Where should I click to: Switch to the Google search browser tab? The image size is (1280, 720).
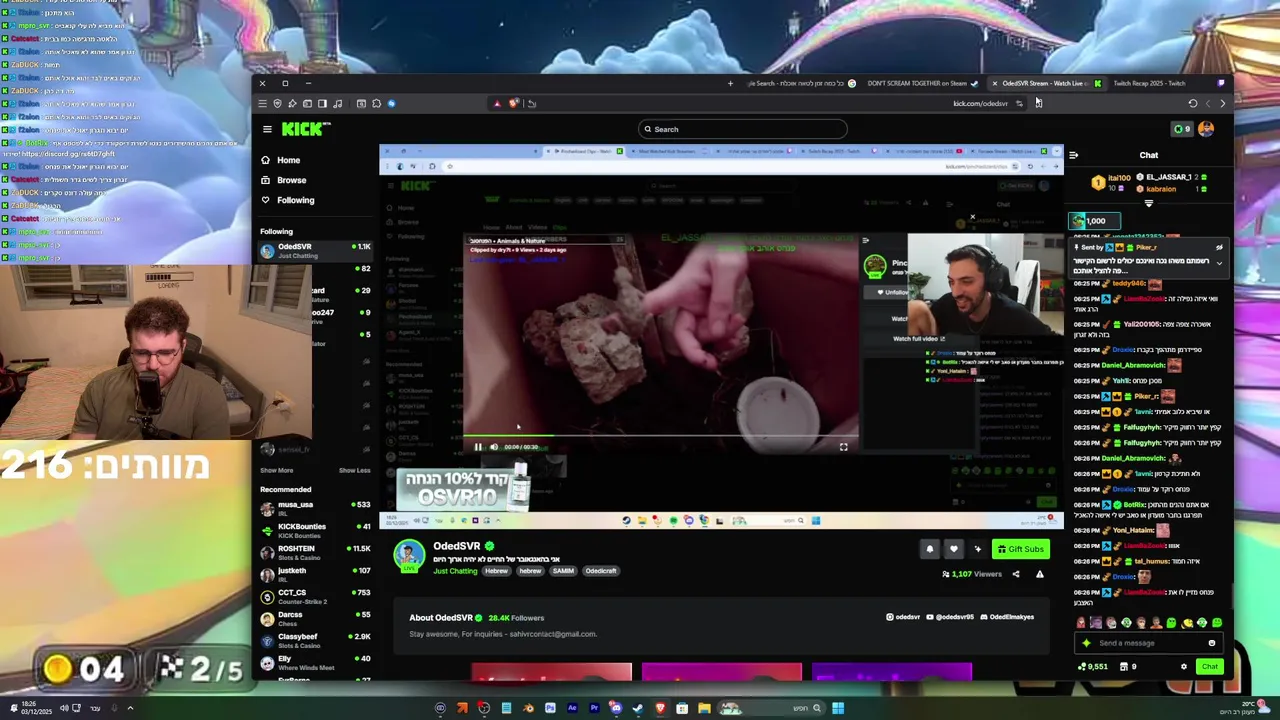pos(800,83)
